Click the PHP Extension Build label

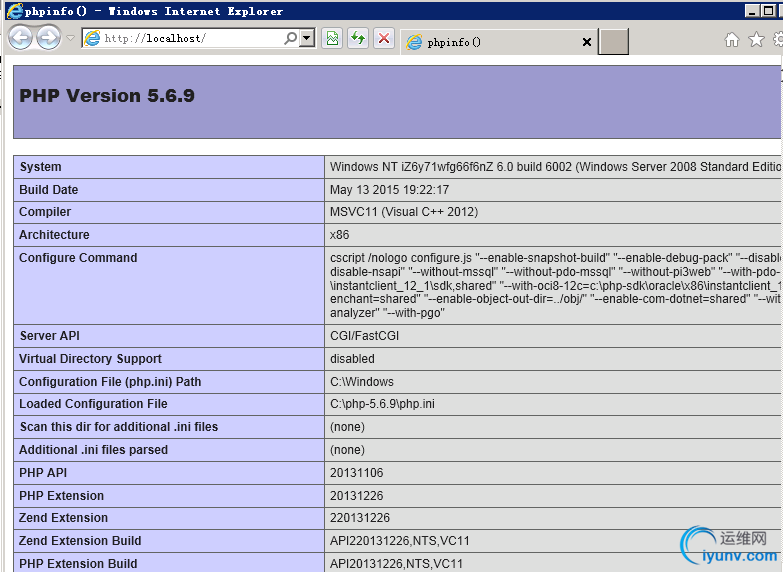pos(78,564)
